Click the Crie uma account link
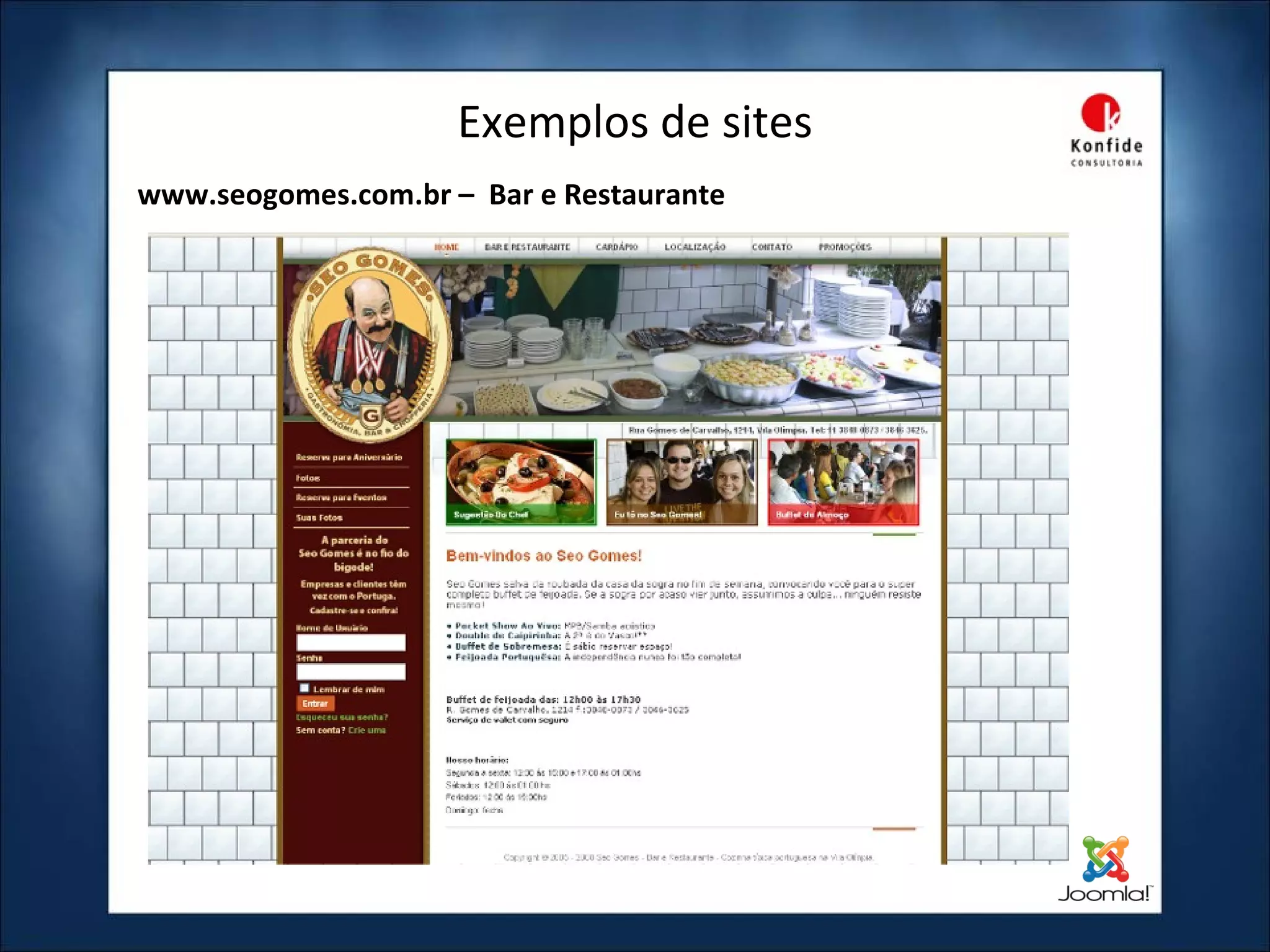 click(367, 731)
